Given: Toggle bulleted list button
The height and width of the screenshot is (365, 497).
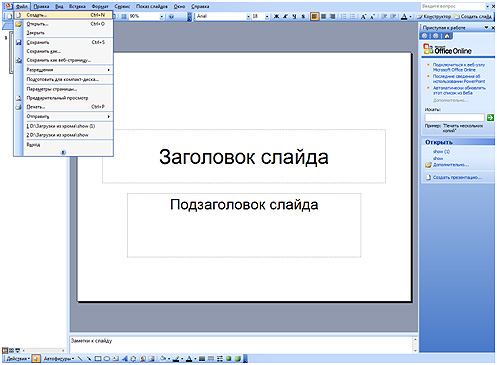Looking at the screenshot, I should (352, 16).
